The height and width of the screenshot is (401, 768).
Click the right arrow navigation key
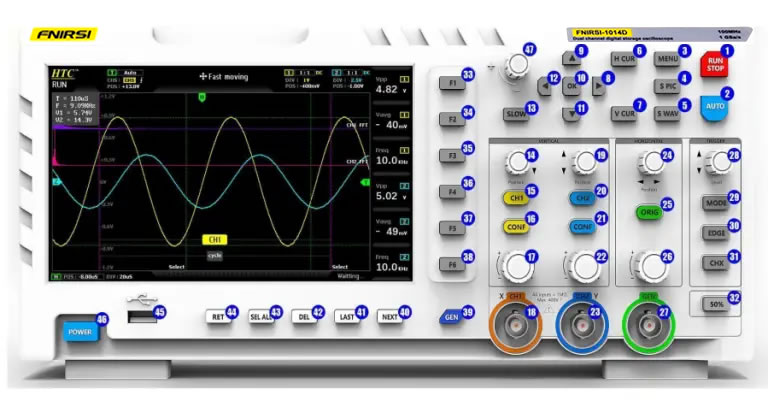tap(598, 87)
